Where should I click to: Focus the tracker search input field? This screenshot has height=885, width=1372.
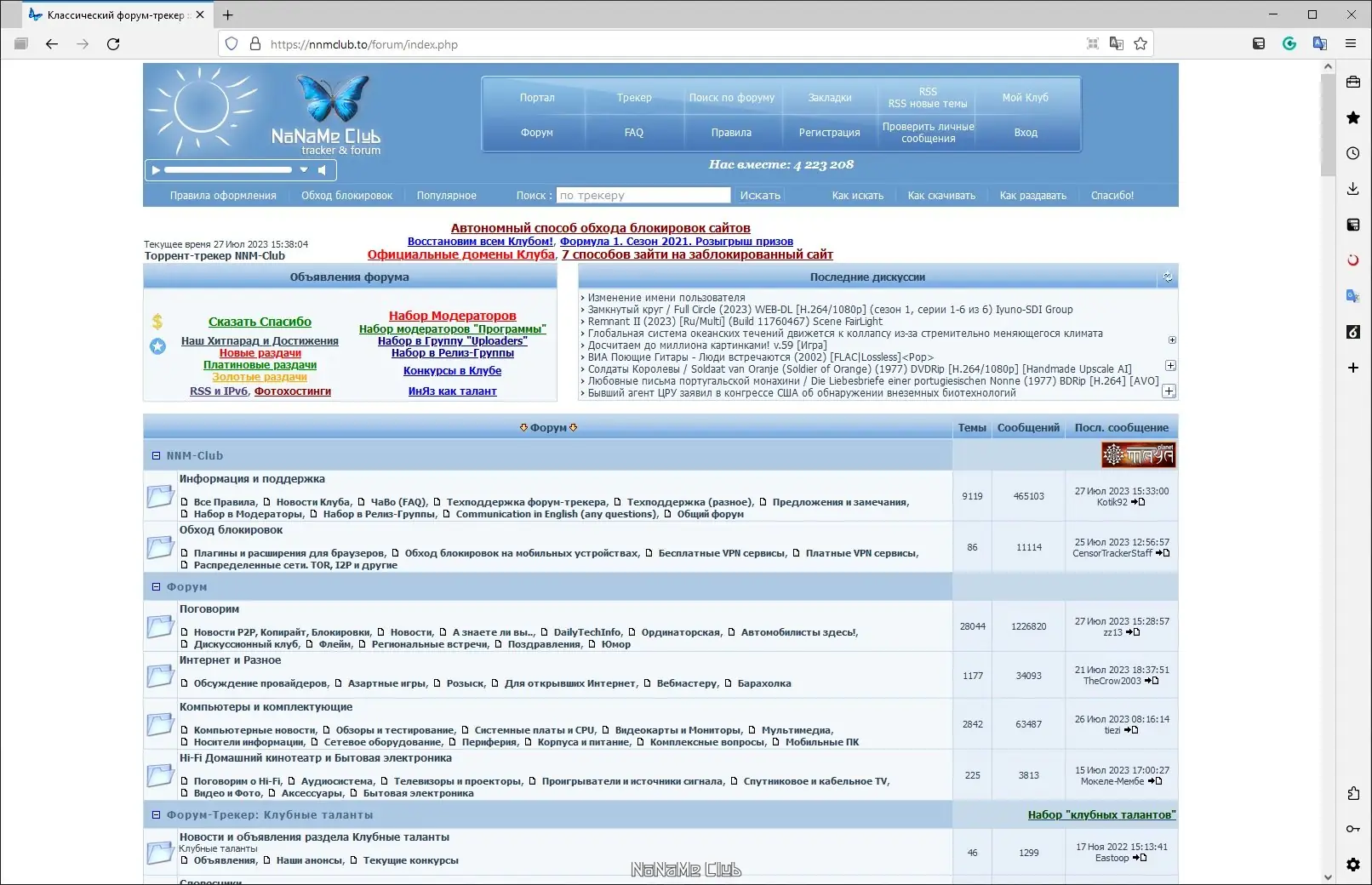pyautogui.click(x=643, y=196)
